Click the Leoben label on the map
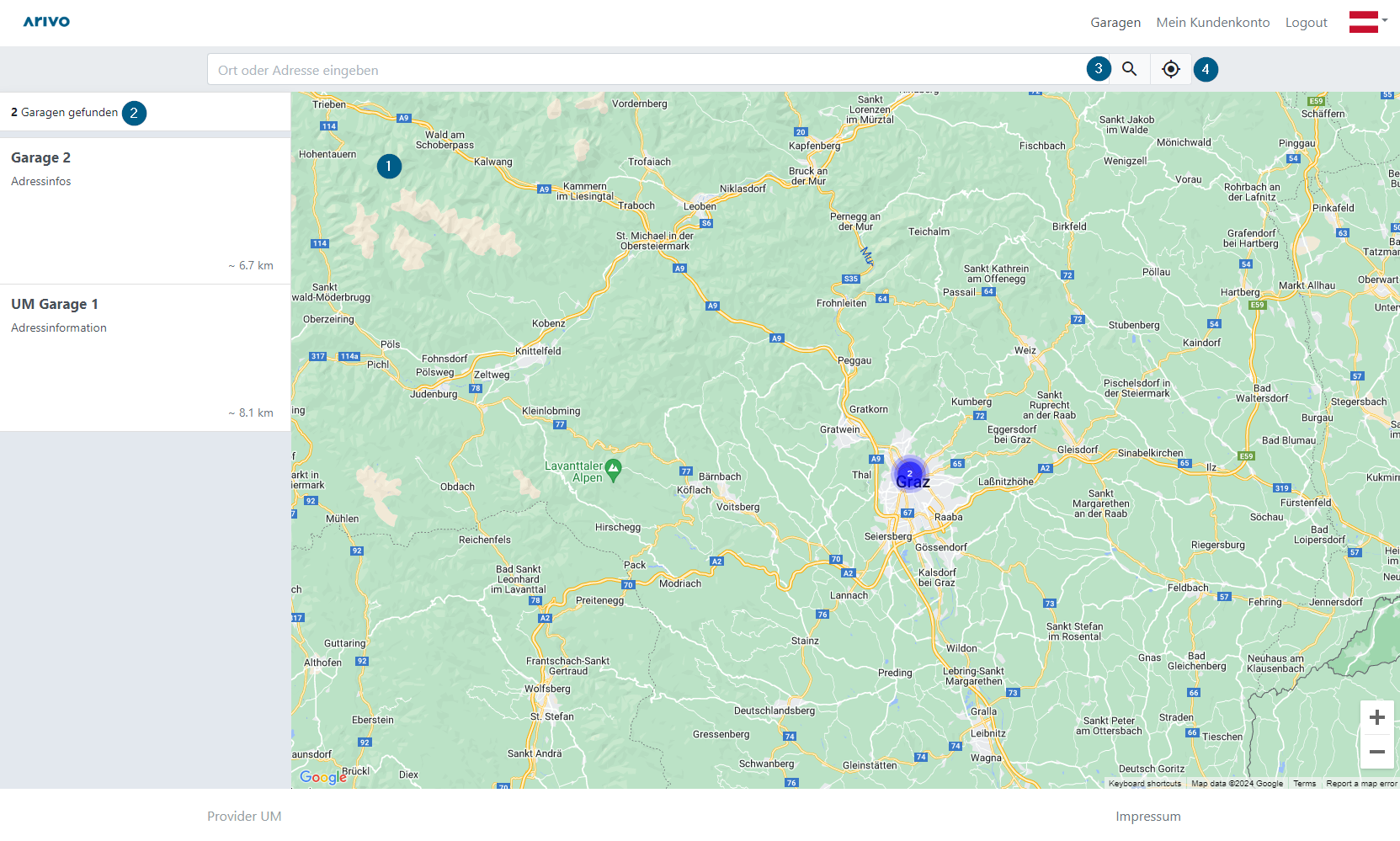Viewport: 1400px width, 841px height. click(700, 206)
